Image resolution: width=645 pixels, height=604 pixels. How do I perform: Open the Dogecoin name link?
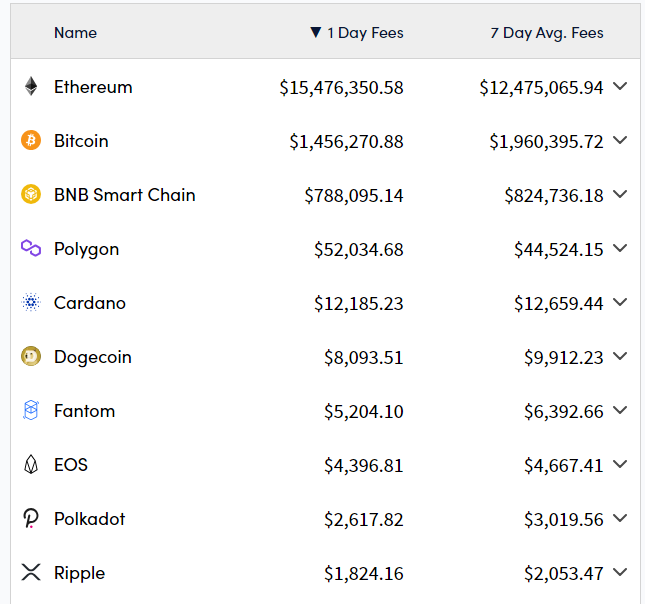pyautogui.click(x=93, y=357)
